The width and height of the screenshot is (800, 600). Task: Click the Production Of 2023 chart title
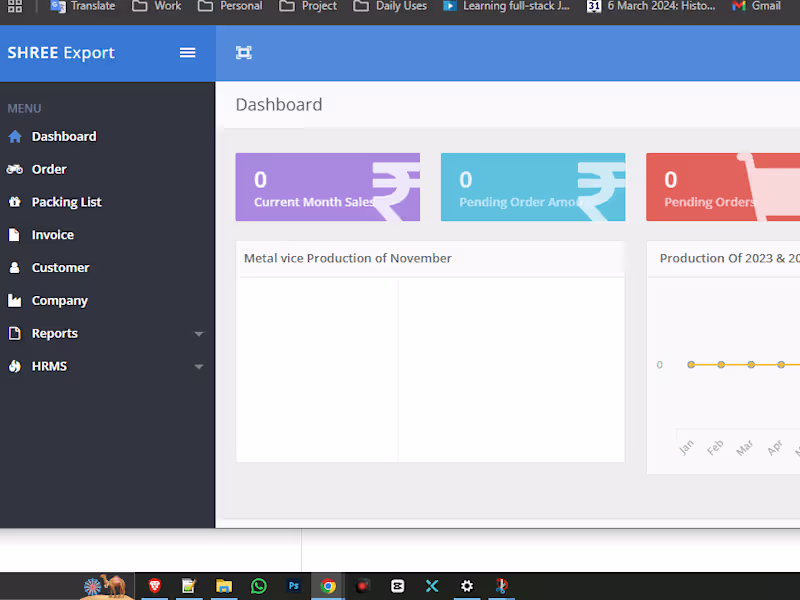[730, 258]
